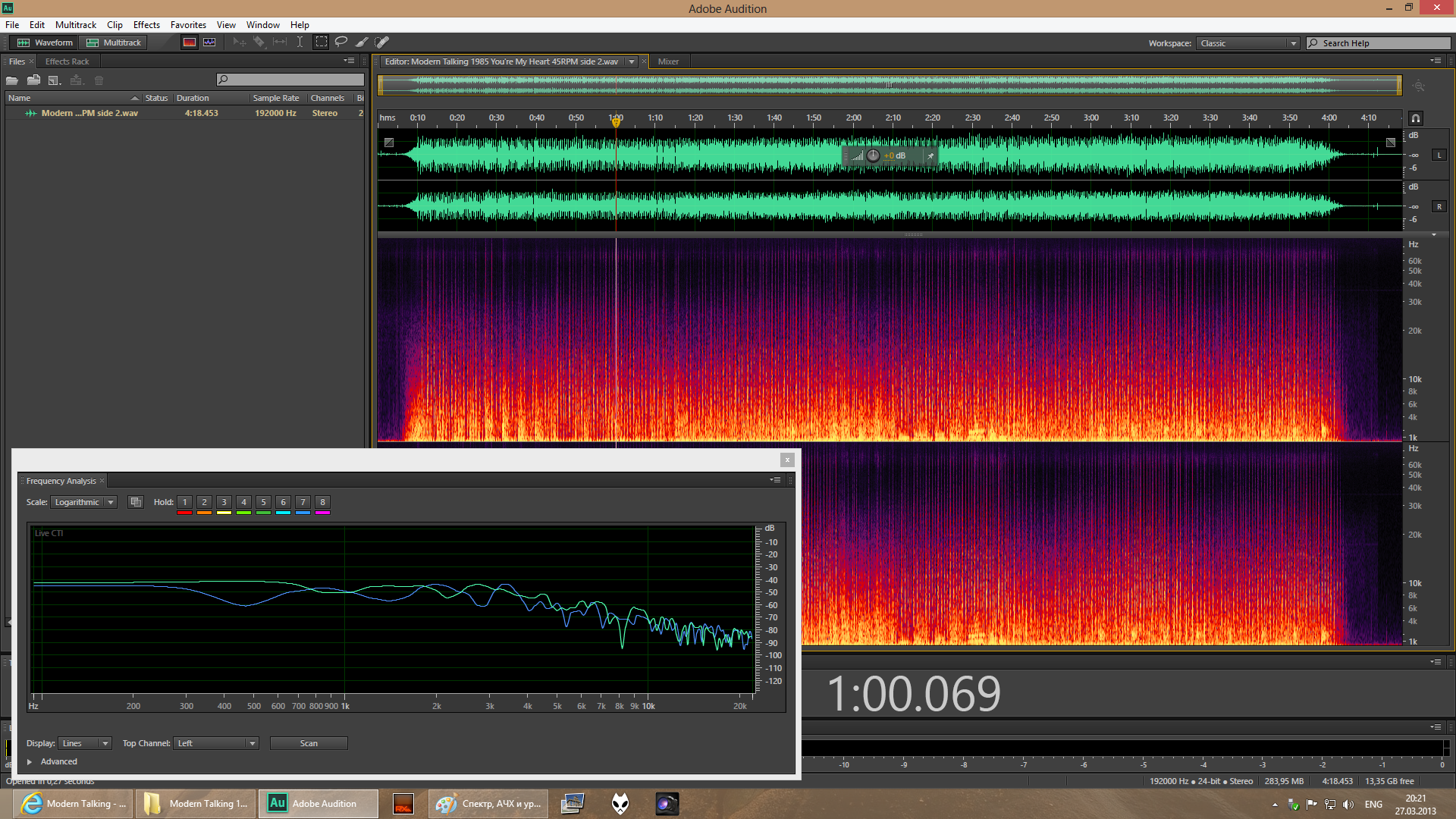
Task: Switch to the Effects Rack tab
Action: click(x=67, y=61)
